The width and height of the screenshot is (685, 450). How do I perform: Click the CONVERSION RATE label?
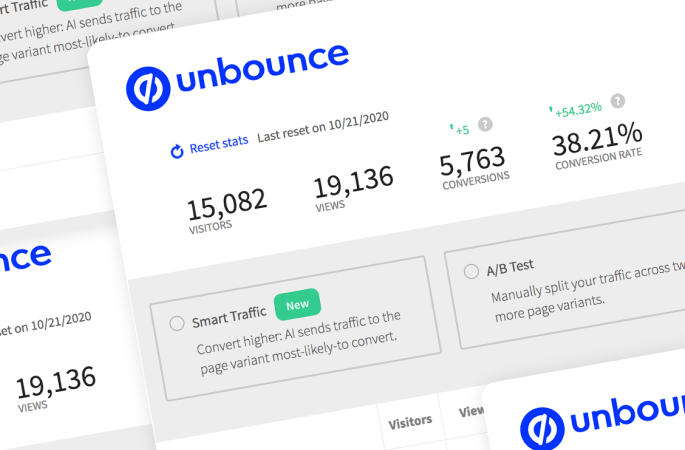[599, 159]
